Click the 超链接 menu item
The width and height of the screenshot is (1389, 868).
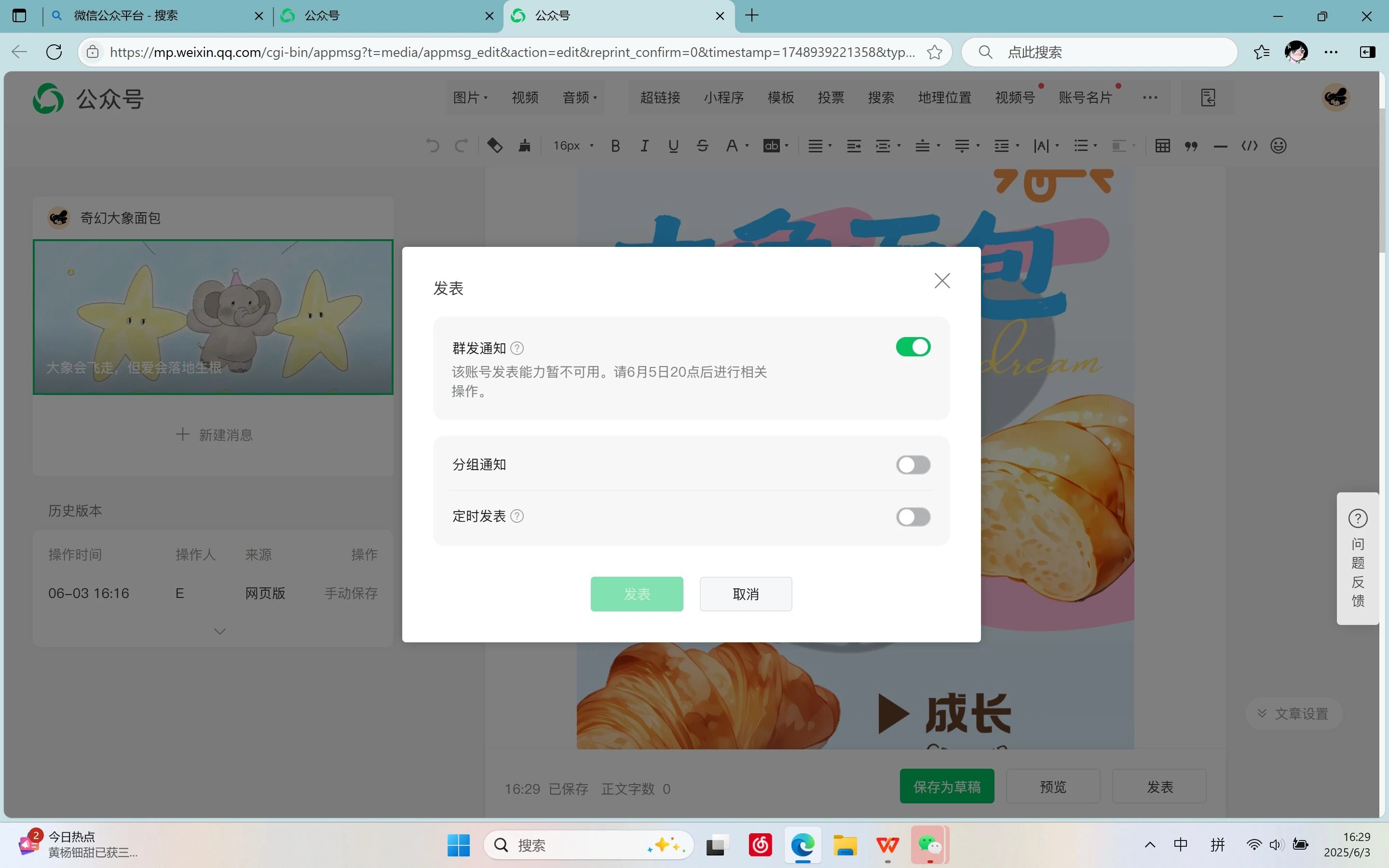pyautogui.click(x=660, y=97)
